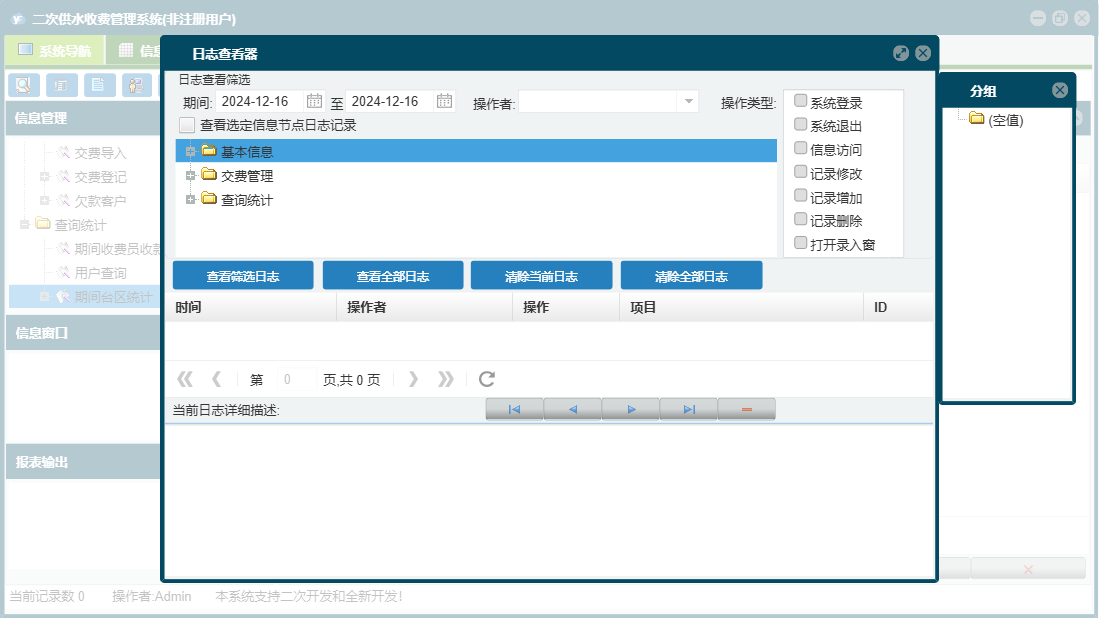Check the 记录修改 operation type
Screen dimensions: 1099x618
tap(800, 172)
